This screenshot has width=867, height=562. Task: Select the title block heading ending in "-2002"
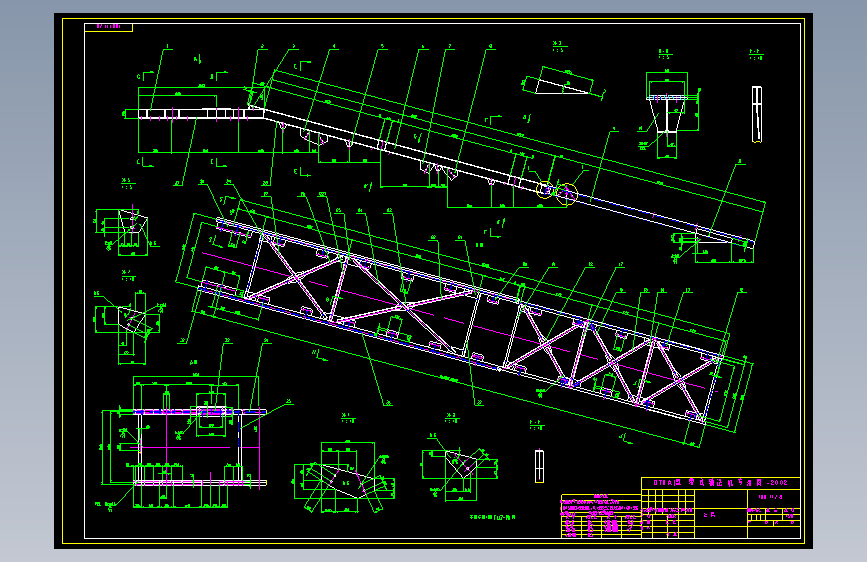click(720, 483)
